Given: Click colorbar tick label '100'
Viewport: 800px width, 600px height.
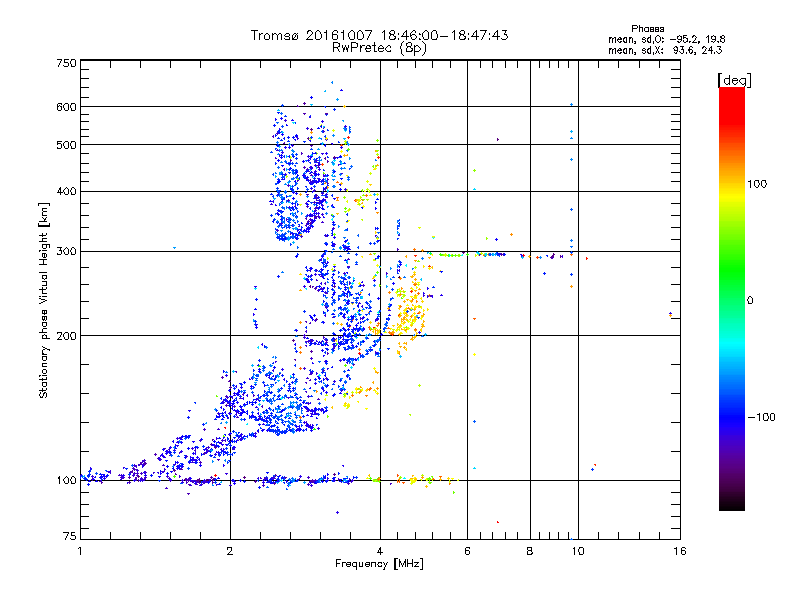Looking at the screenshot, I should click(x=757, y=184).
